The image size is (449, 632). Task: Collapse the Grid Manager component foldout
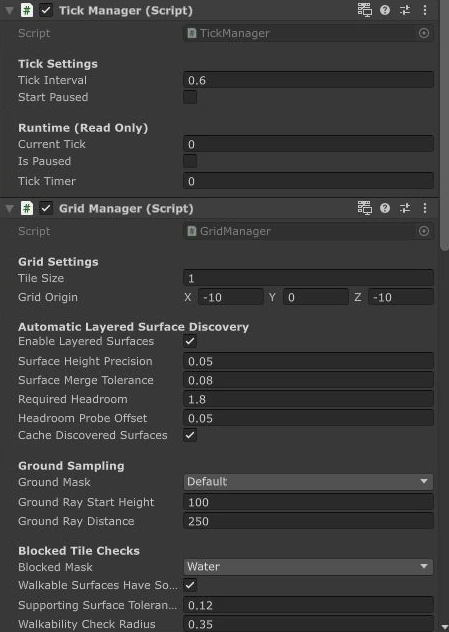pos(9,208)
